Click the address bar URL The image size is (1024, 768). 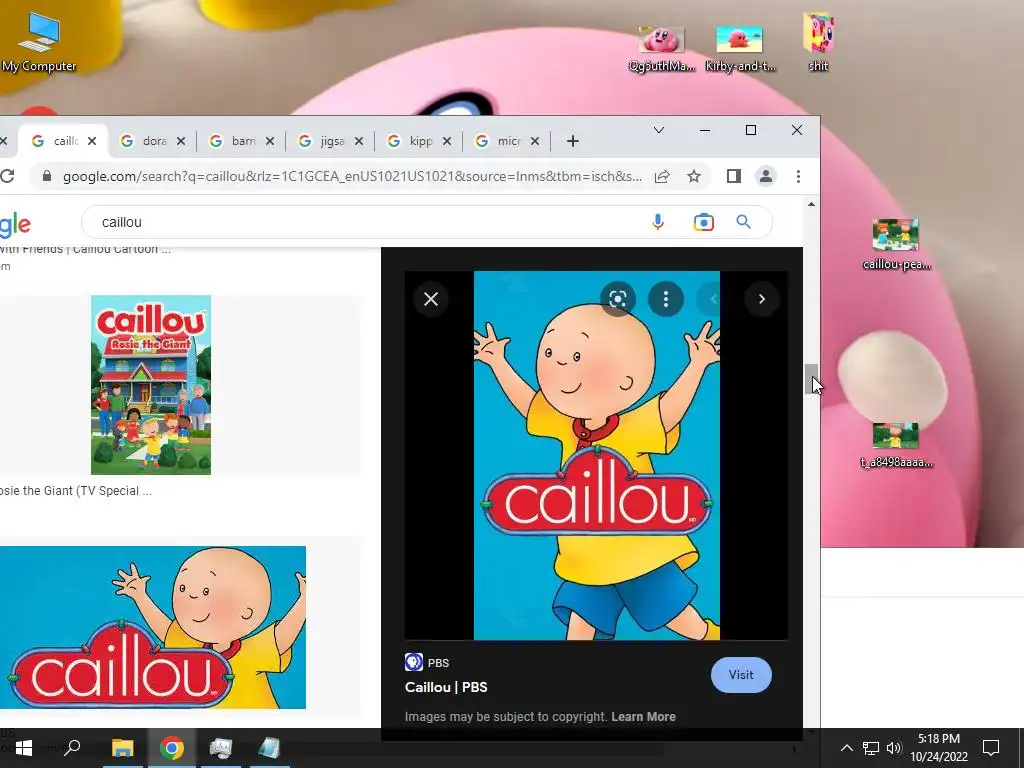(x=351, y=176)
